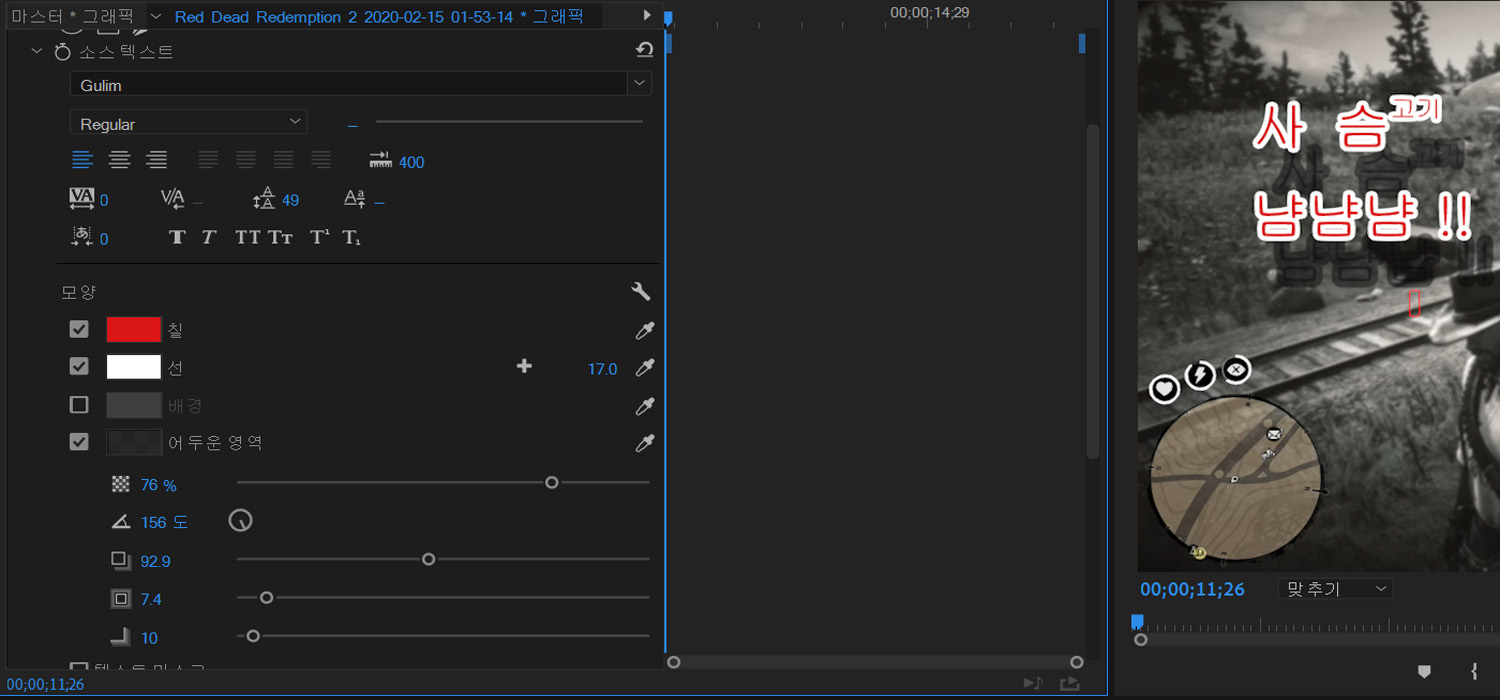
Task: Click the tab width value 400
Action: 411,162
